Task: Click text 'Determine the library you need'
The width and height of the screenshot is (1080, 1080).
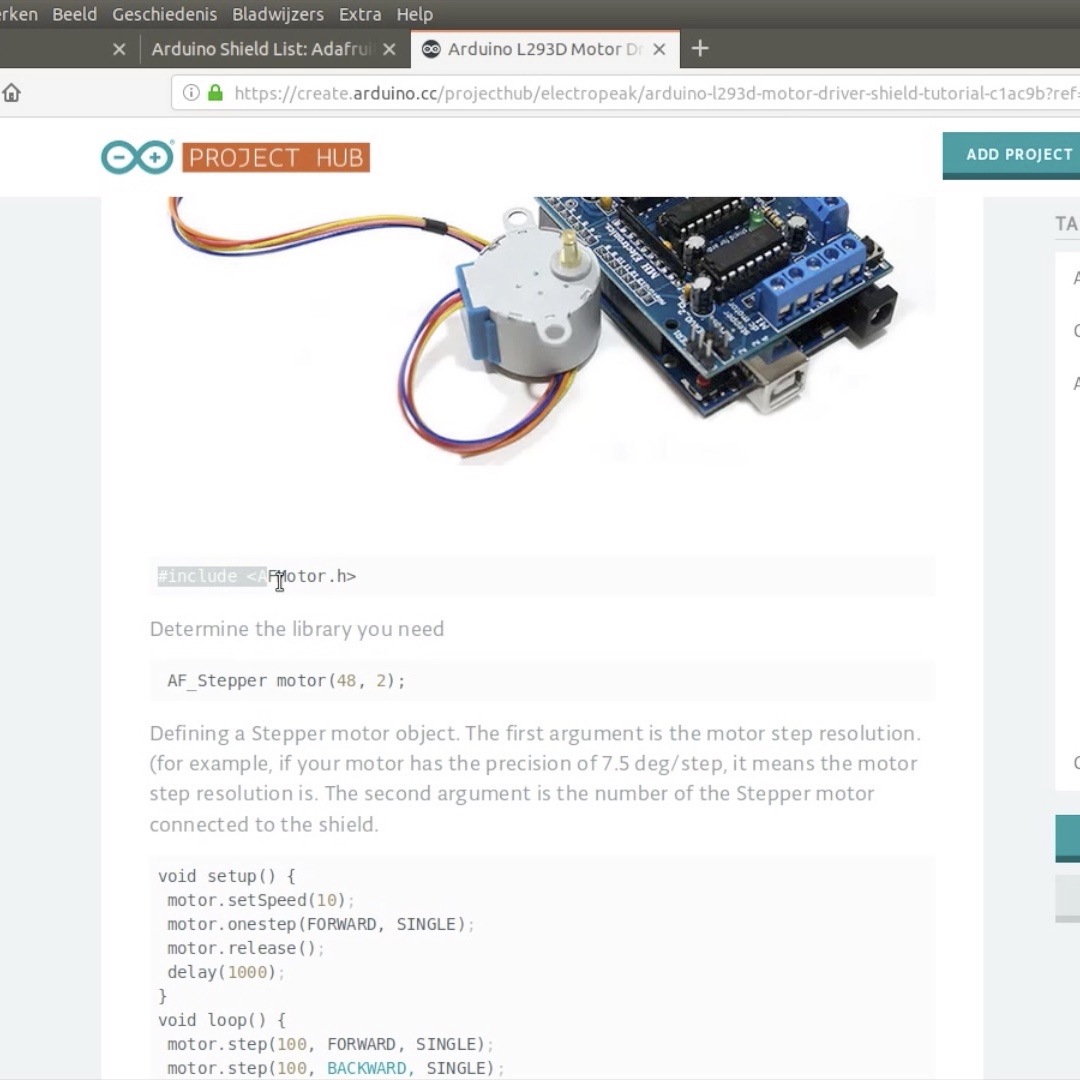Action: [297, 629]
